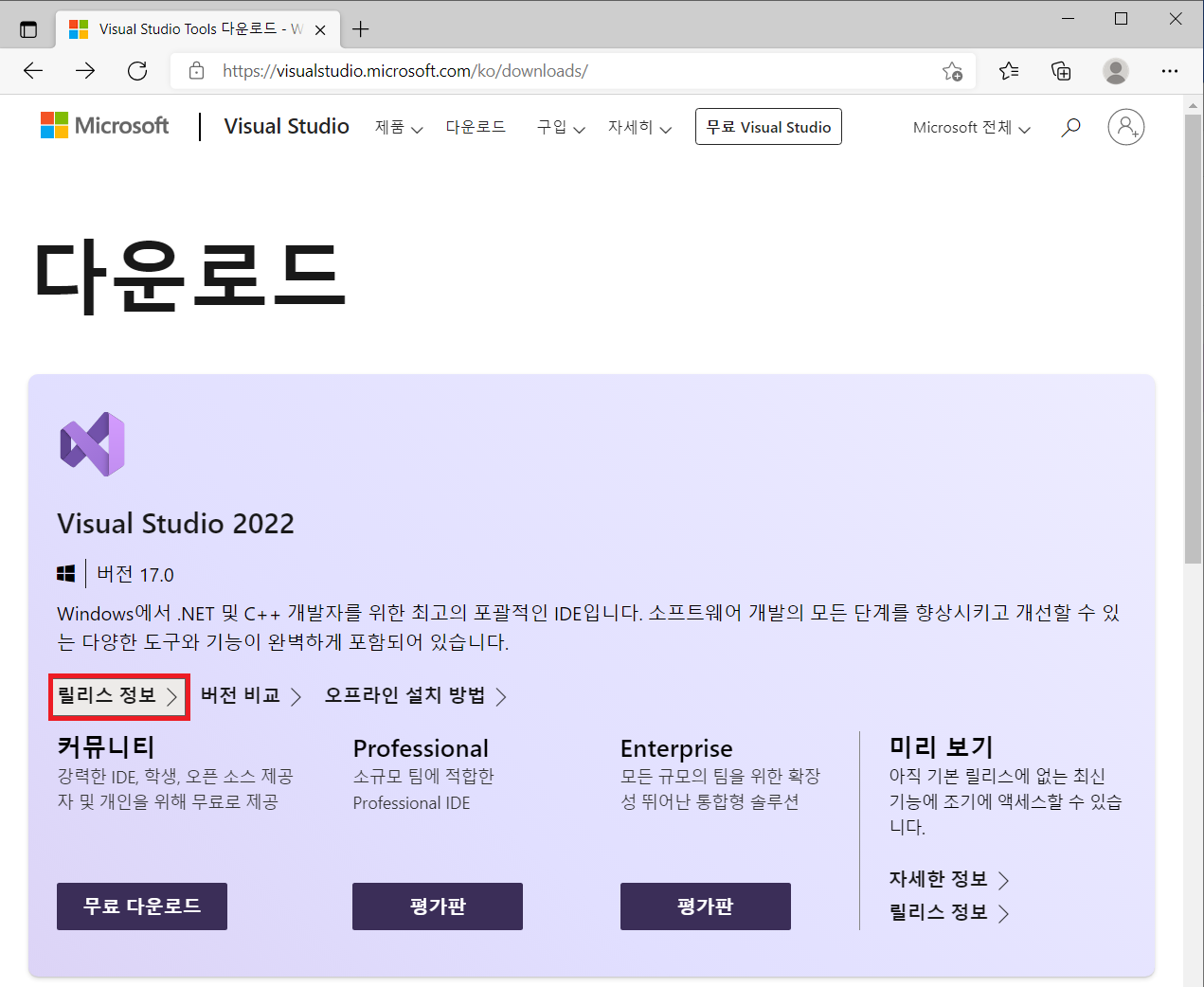Screen dimensions: 1204x987
Task: Click the Visual Studio 2022 heading
Action: [x=175, y=523]
